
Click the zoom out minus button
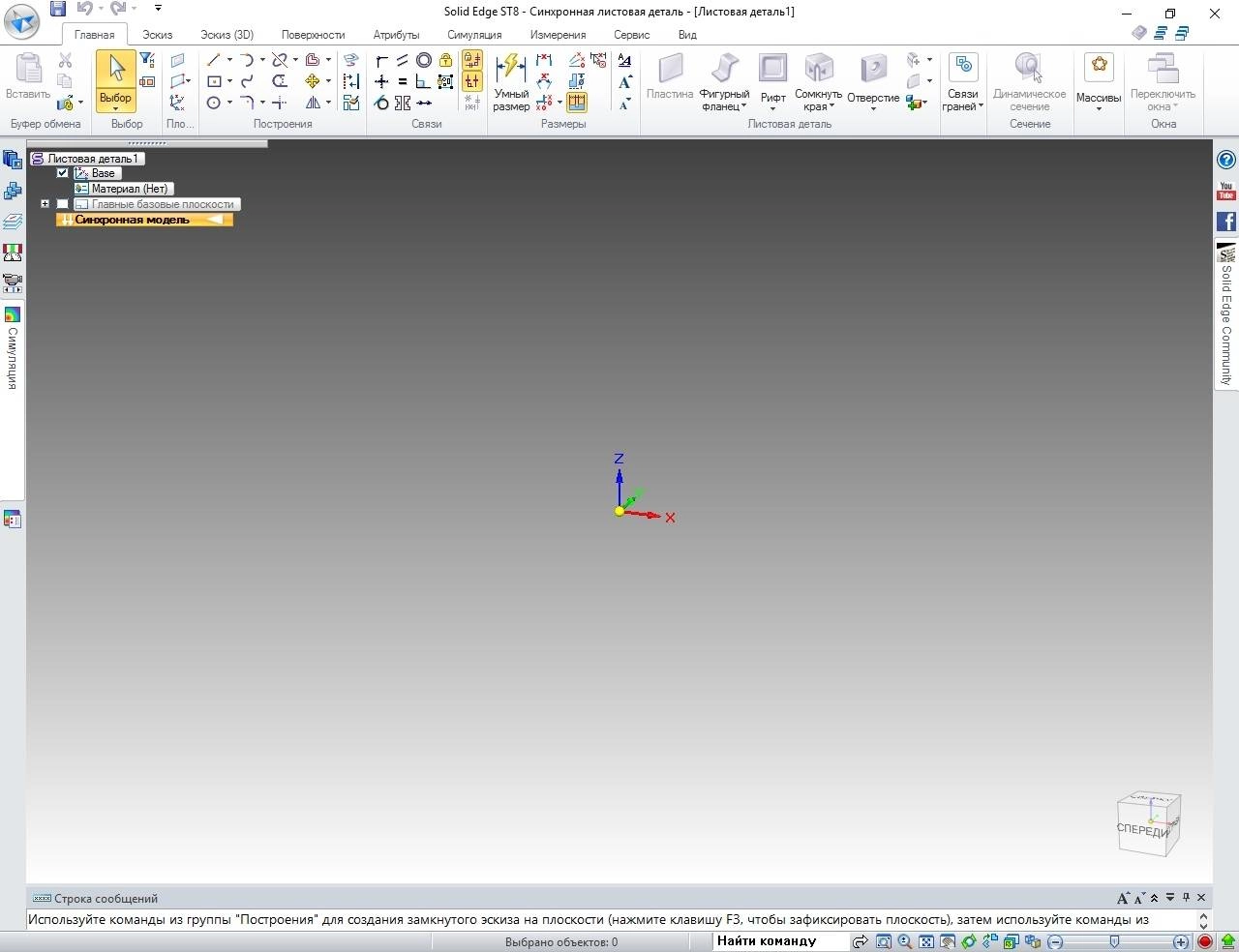click(x=1055, y=941)
